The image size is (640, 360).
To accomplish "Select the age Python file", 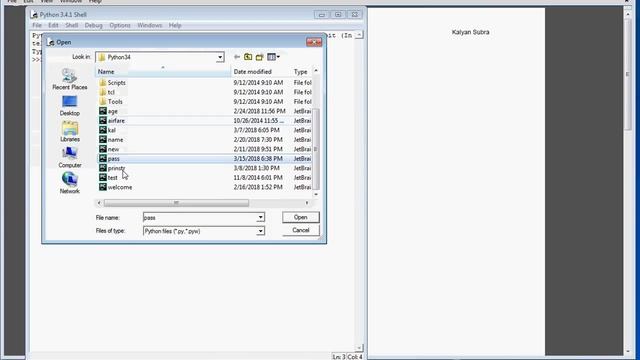I will (109, 111).
